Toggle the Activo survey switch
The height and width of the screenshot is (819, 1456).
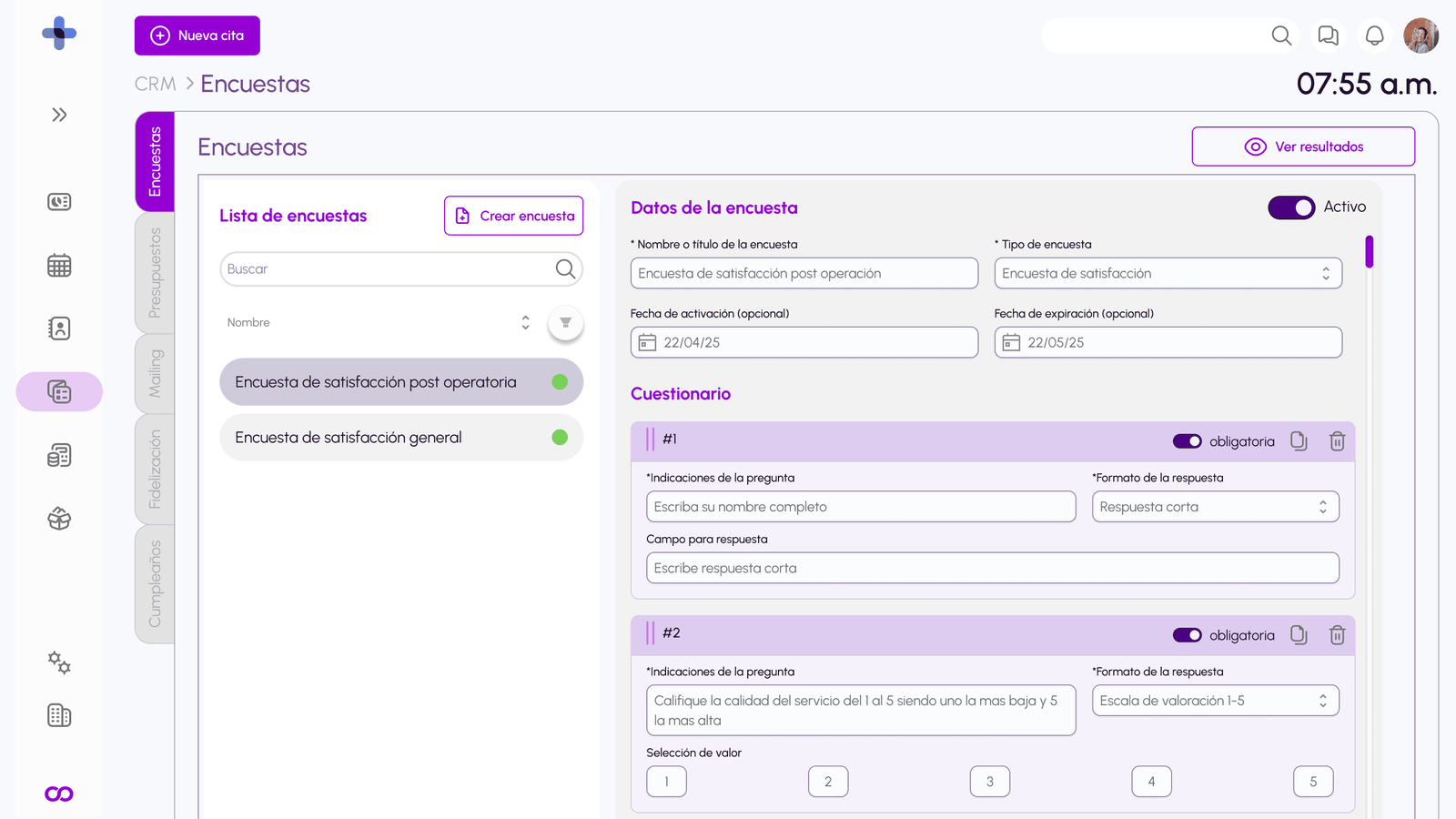pos(1291,207)
